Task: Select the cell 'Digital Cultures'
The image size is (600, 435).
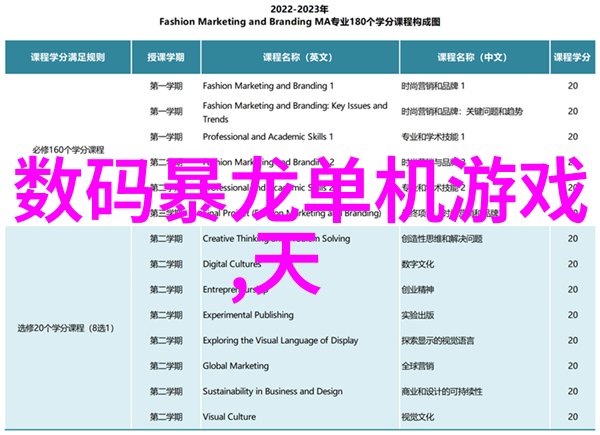Action: [x=232, y=264]
